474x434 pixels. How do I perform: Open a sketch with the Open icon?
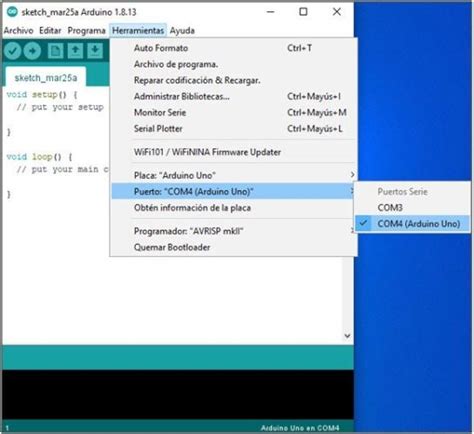[75, 51]
